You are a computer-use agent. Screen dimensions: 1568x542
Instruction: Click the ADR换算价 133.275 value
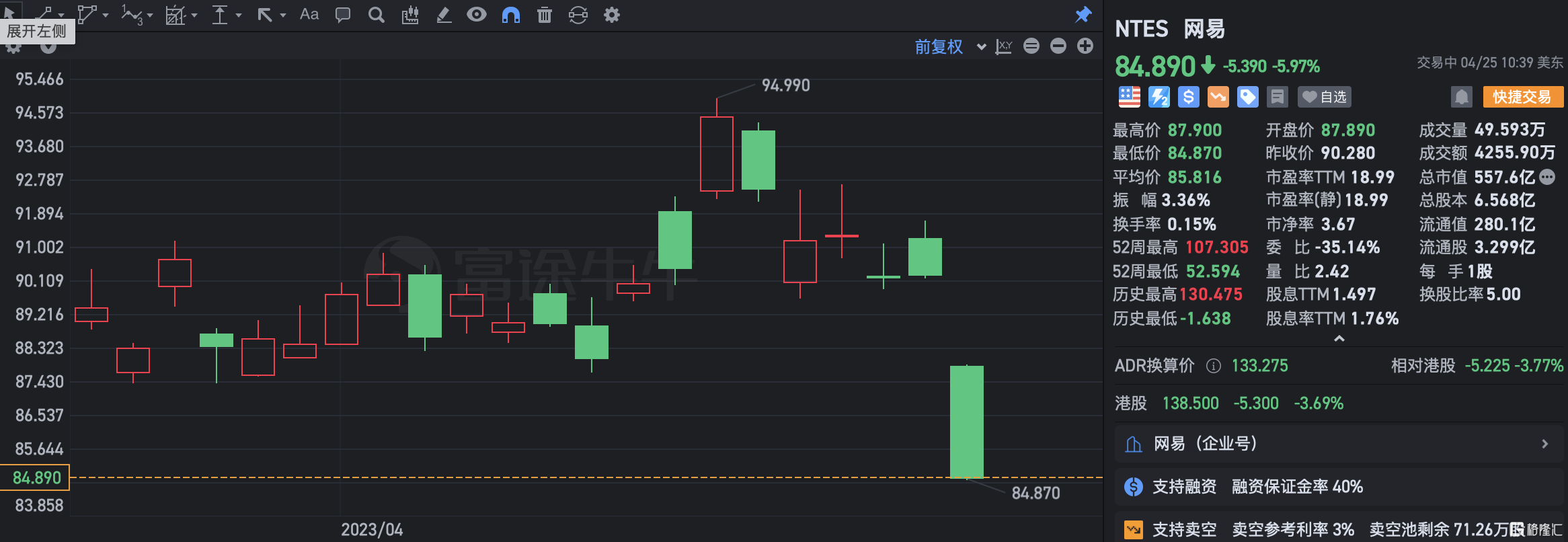point(1260,366)
